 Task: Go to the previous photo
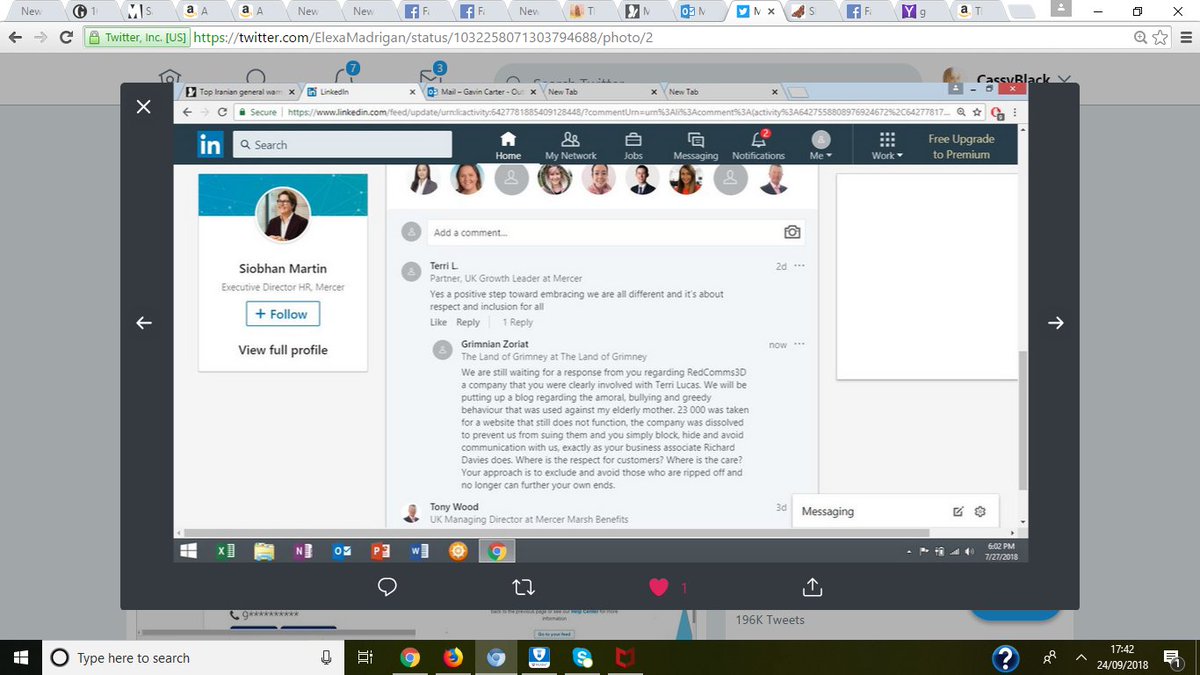[143, 323]
